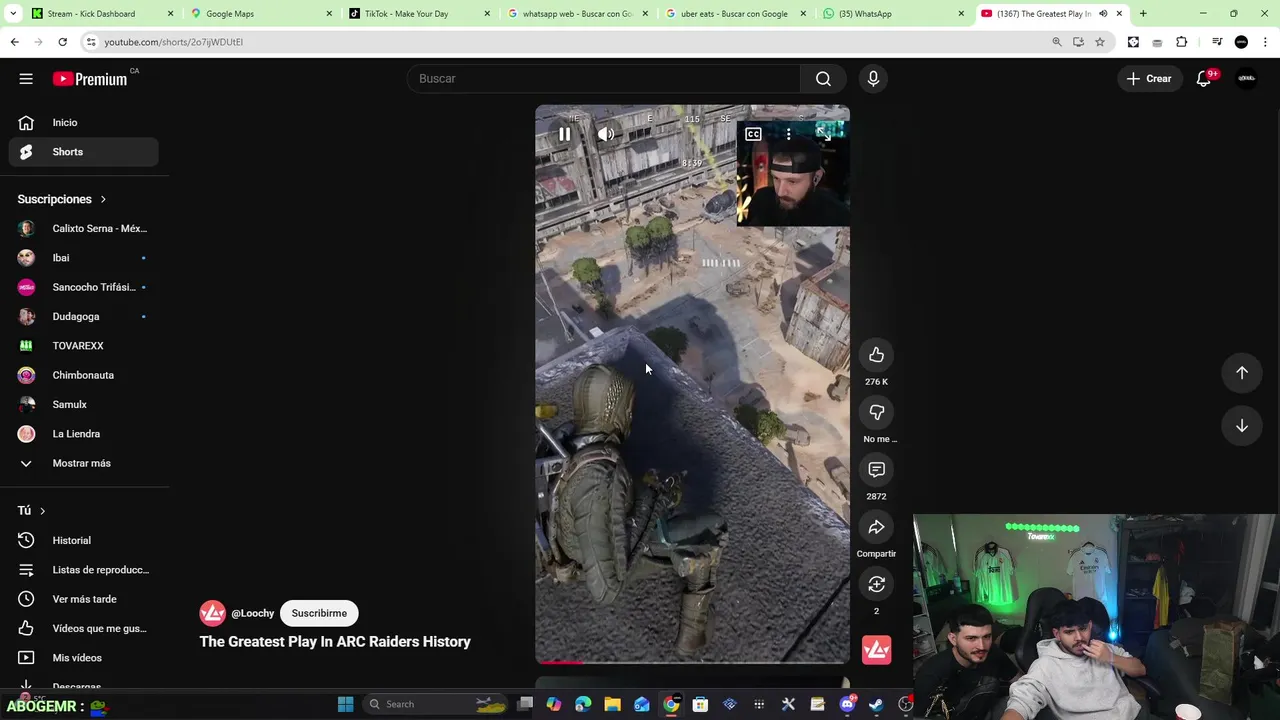Image resolution: width=1280 pixels, height=720 pixels.
Task: Open the @Loochy channel link
Action: [252, 613]
